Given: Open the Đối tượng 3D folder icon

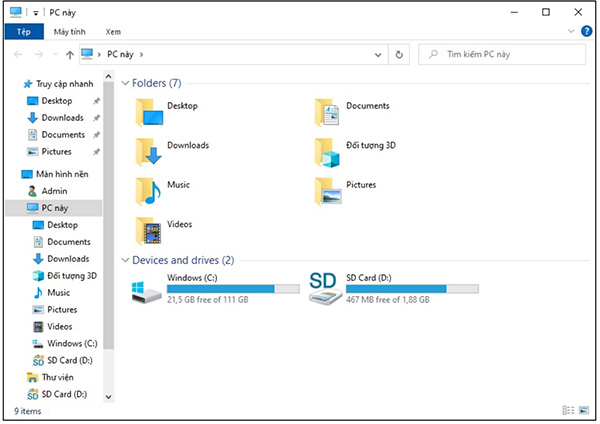Looking at the screenshot, I should pyautogui.click(x=327, y=152).
